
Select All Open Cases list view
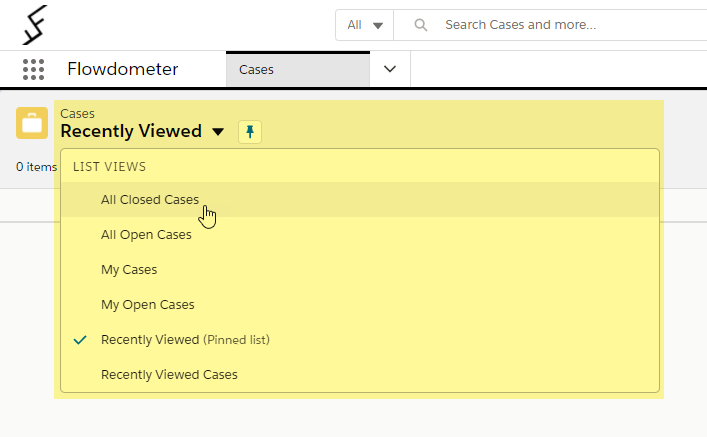pyautogui.click(x=360, y=235)
